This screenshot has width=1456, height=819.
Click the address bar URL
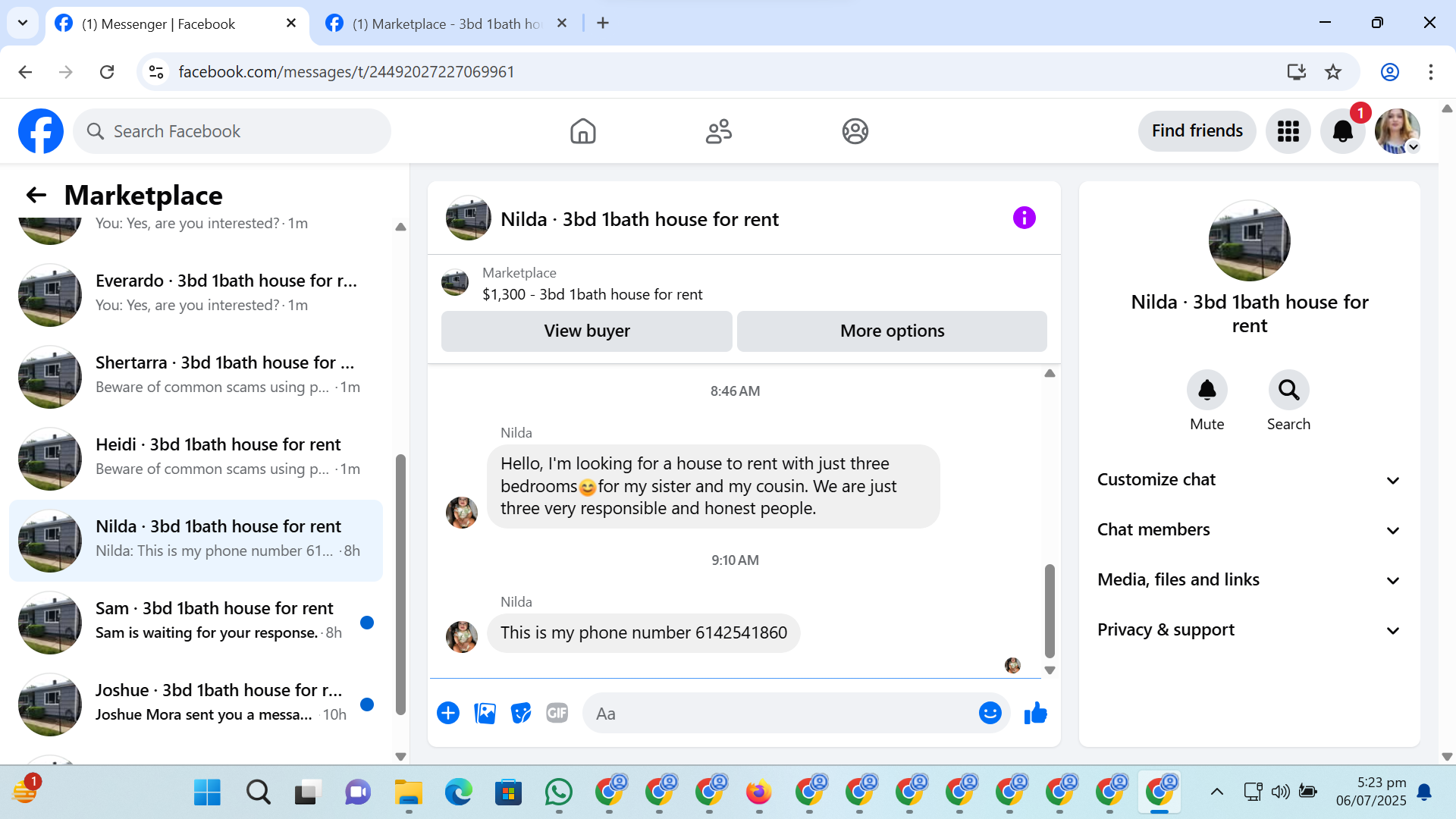[x=347, y=72]
